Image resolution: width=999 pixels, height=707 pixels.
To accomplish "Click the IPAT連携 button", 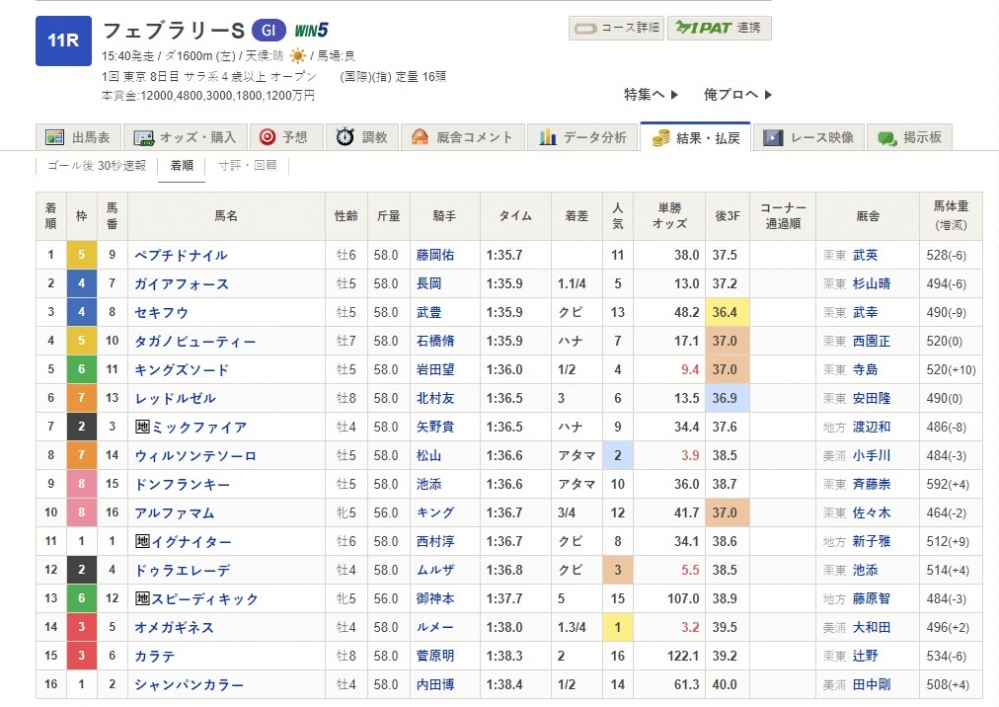I will coord(719,28).
